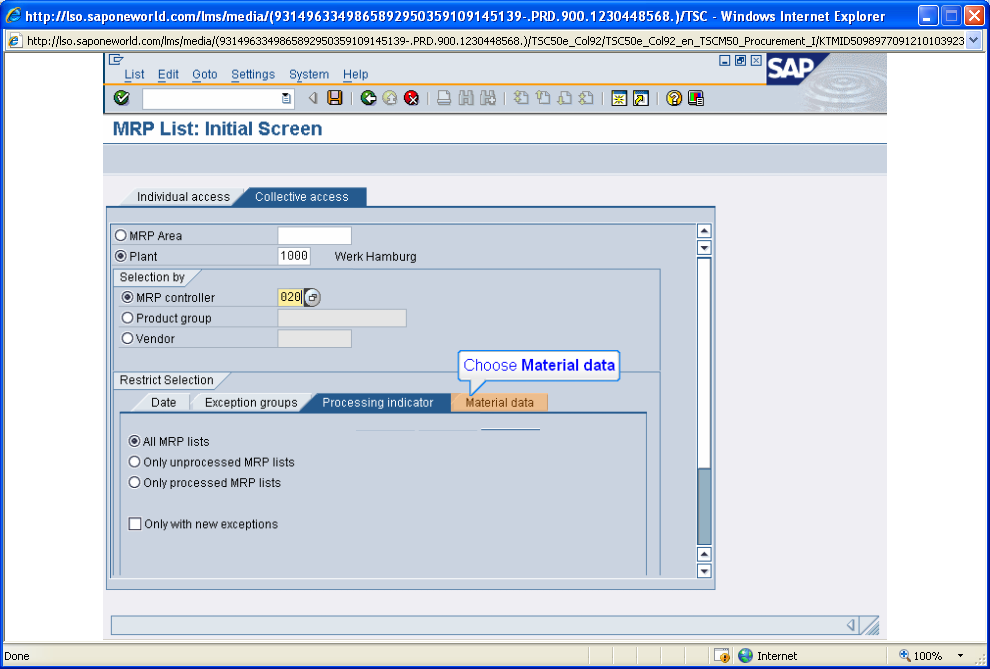The width and height of the screenshot is (990, 669).
Task: Click the Plant field containing 1000
Action: (294, 256)
